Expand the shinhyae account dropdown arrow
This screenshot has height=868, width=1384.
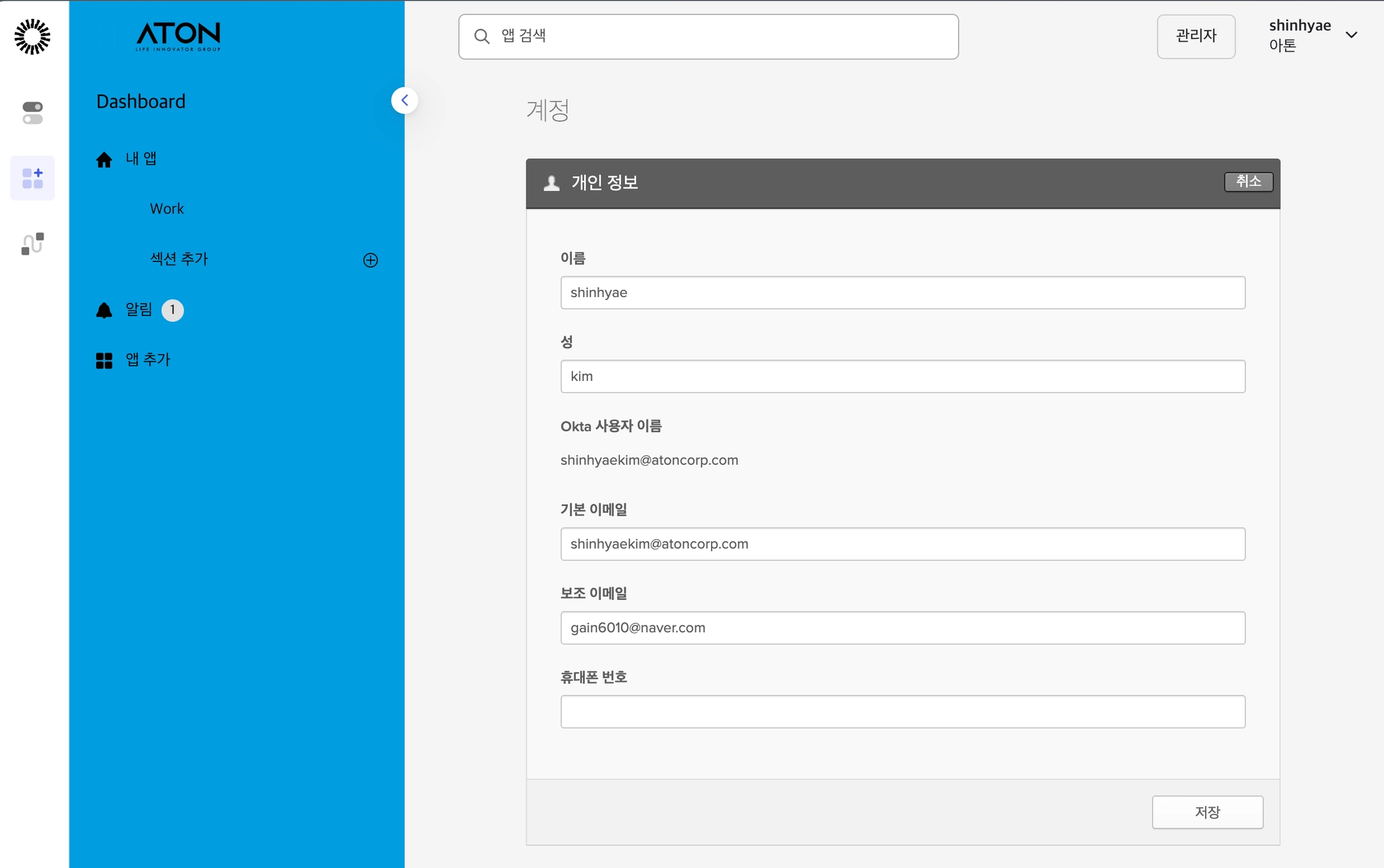click(x=1352, y=35)
